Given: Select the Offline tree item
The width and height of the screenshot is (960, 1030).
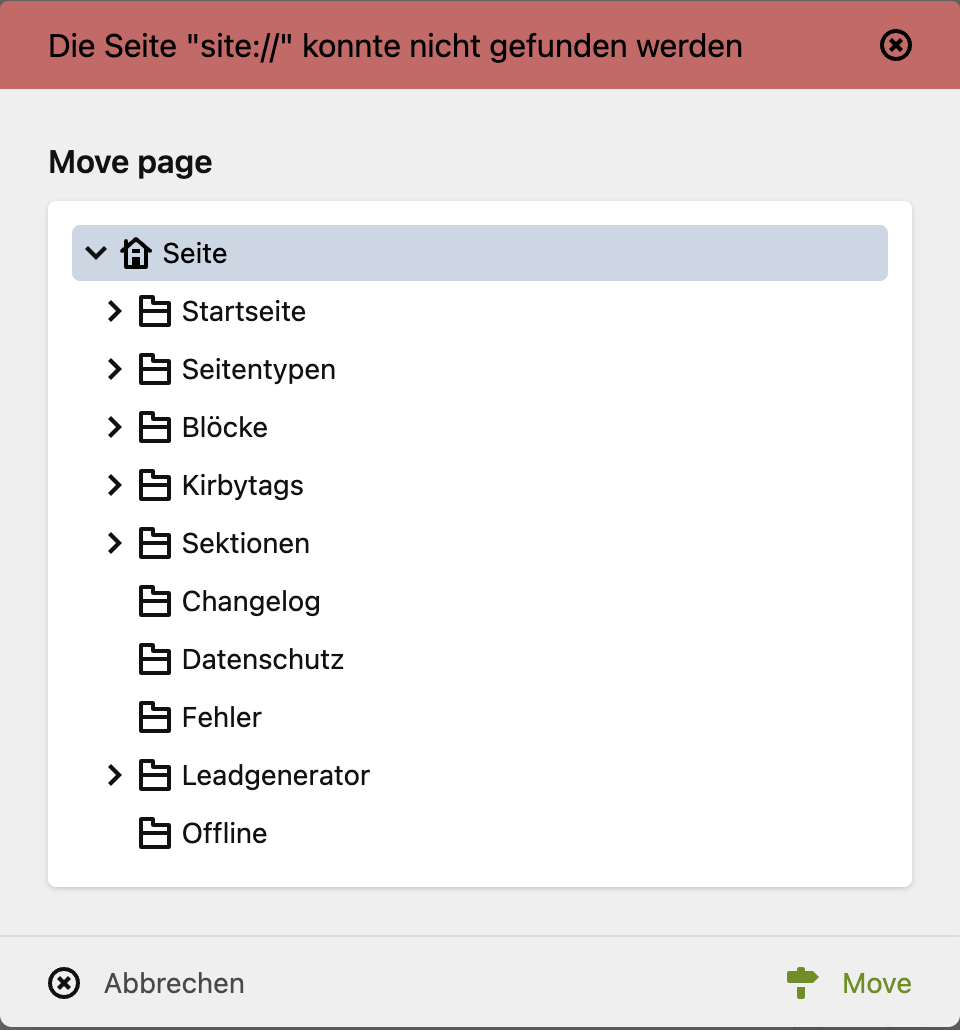Looking at the screenshot, I should [224, 833].
